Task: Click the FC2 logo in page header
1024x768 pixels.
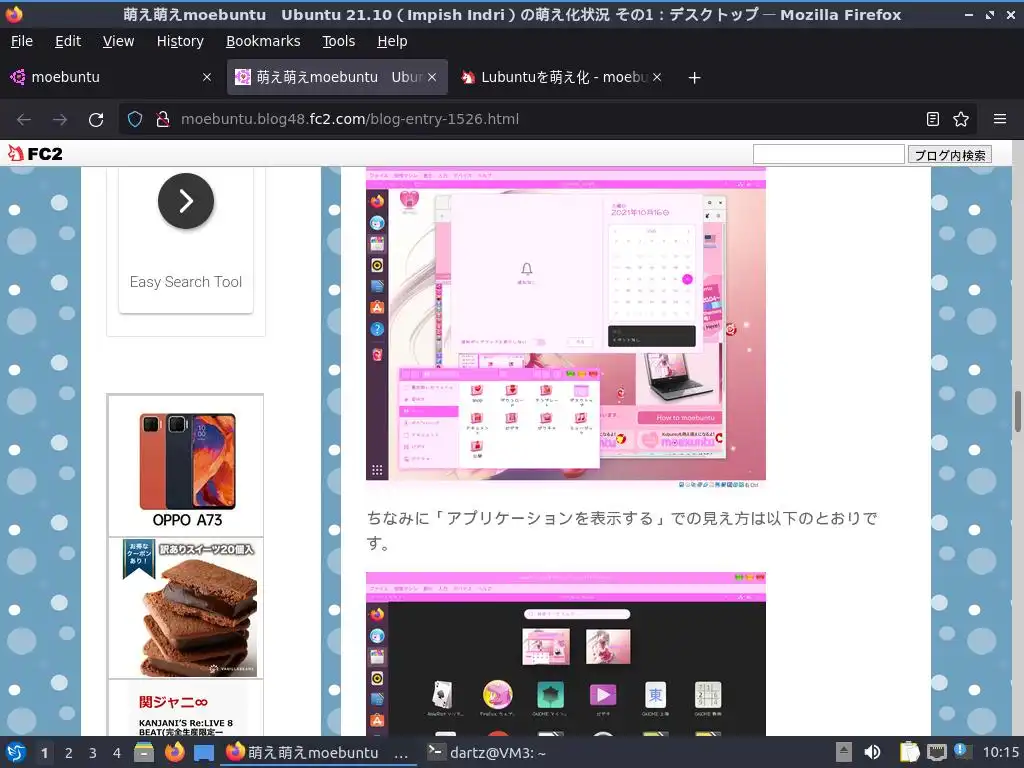Action: pyautogui.click(x=35, y=153)
